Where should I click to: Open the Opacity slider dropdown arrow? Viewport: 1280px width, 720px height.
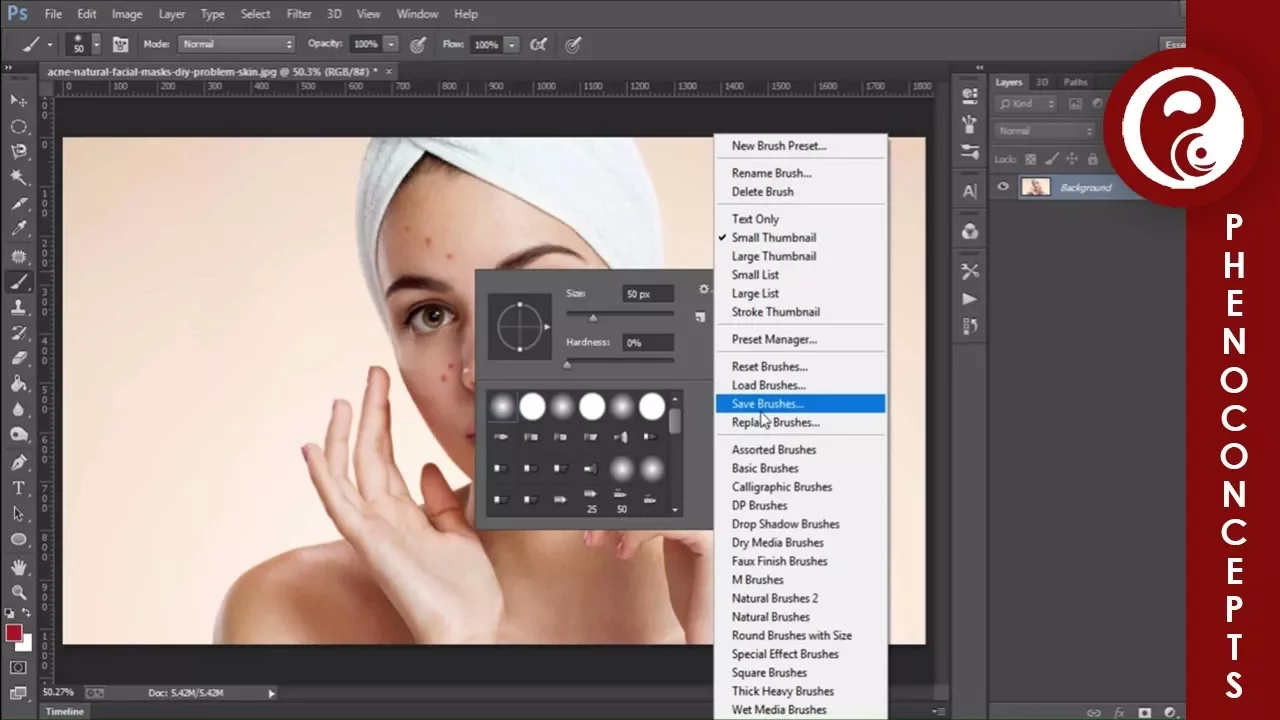391,44
